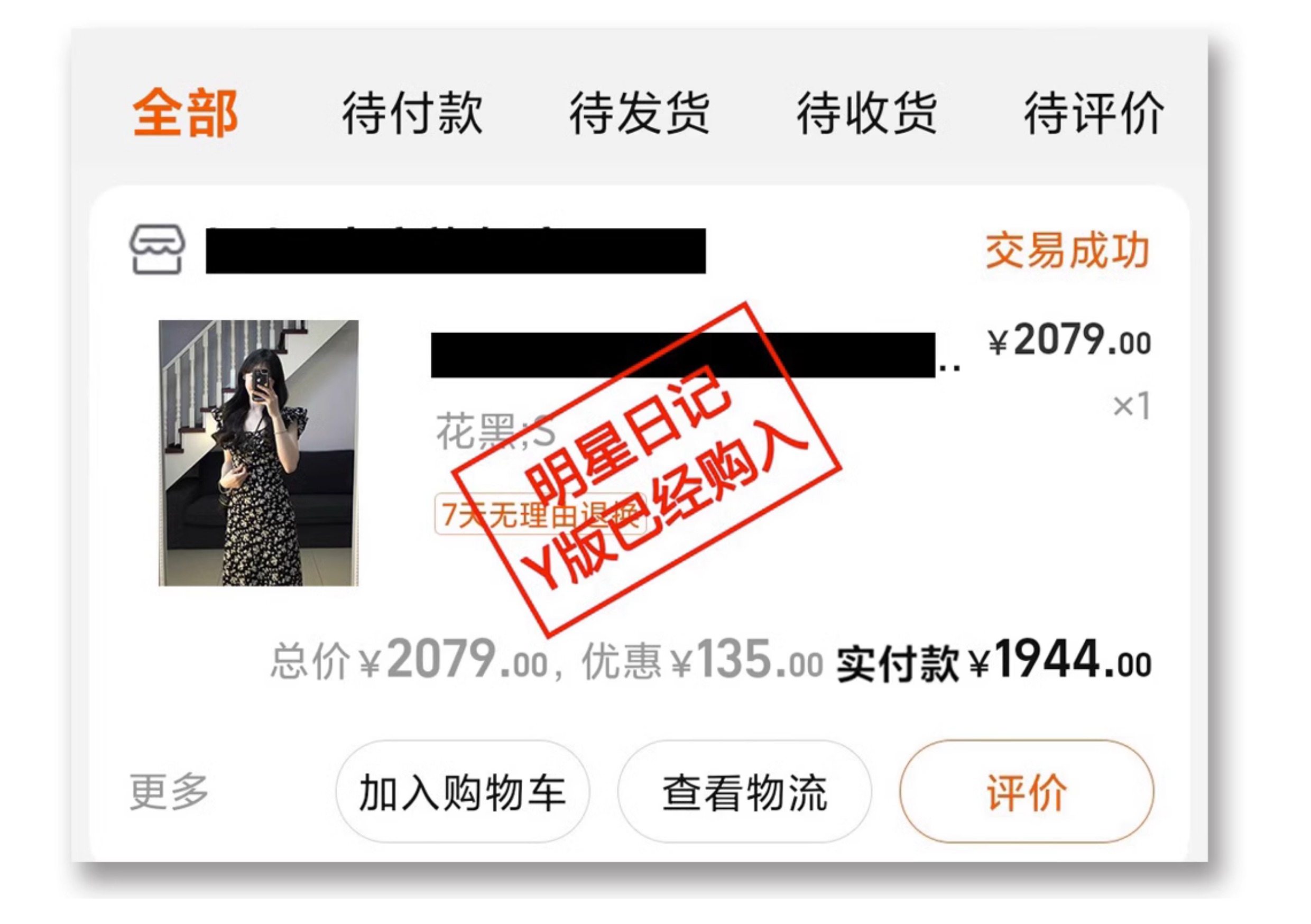Click the 交易成功 order status
The image size is (1311, 924).
point(1067,250)
